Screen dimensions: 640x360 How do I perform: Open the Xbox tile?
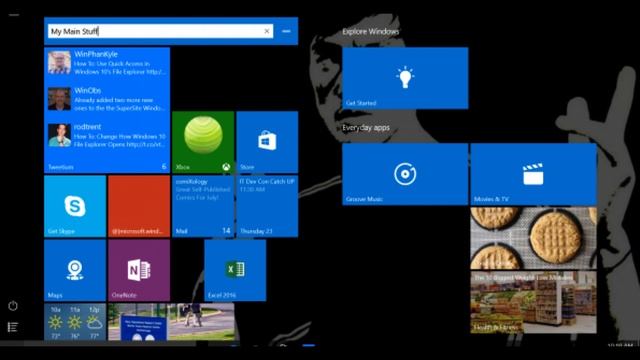[x=203, y=142]
